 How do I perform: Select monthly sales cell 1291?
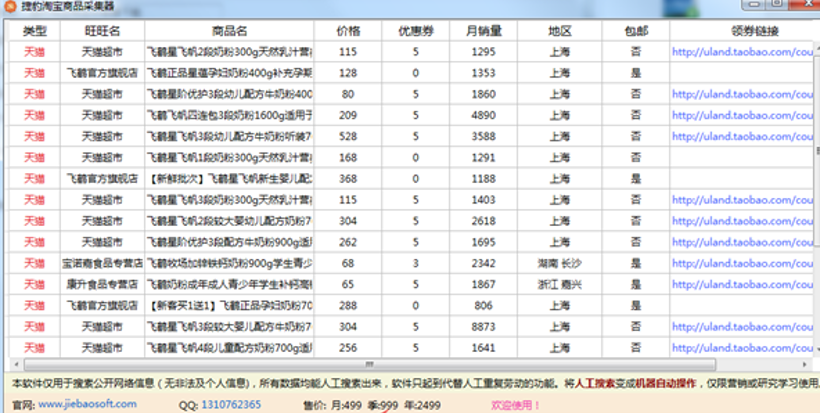pyautogui.click(x=484, y=157)
